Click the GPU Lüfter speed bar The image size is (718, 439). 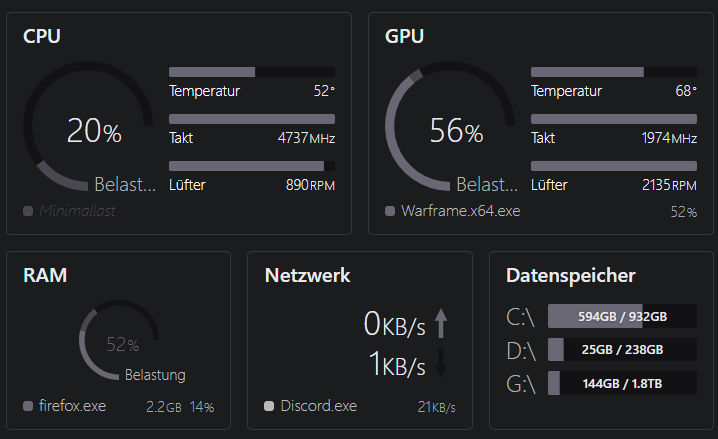pos(614,166)
